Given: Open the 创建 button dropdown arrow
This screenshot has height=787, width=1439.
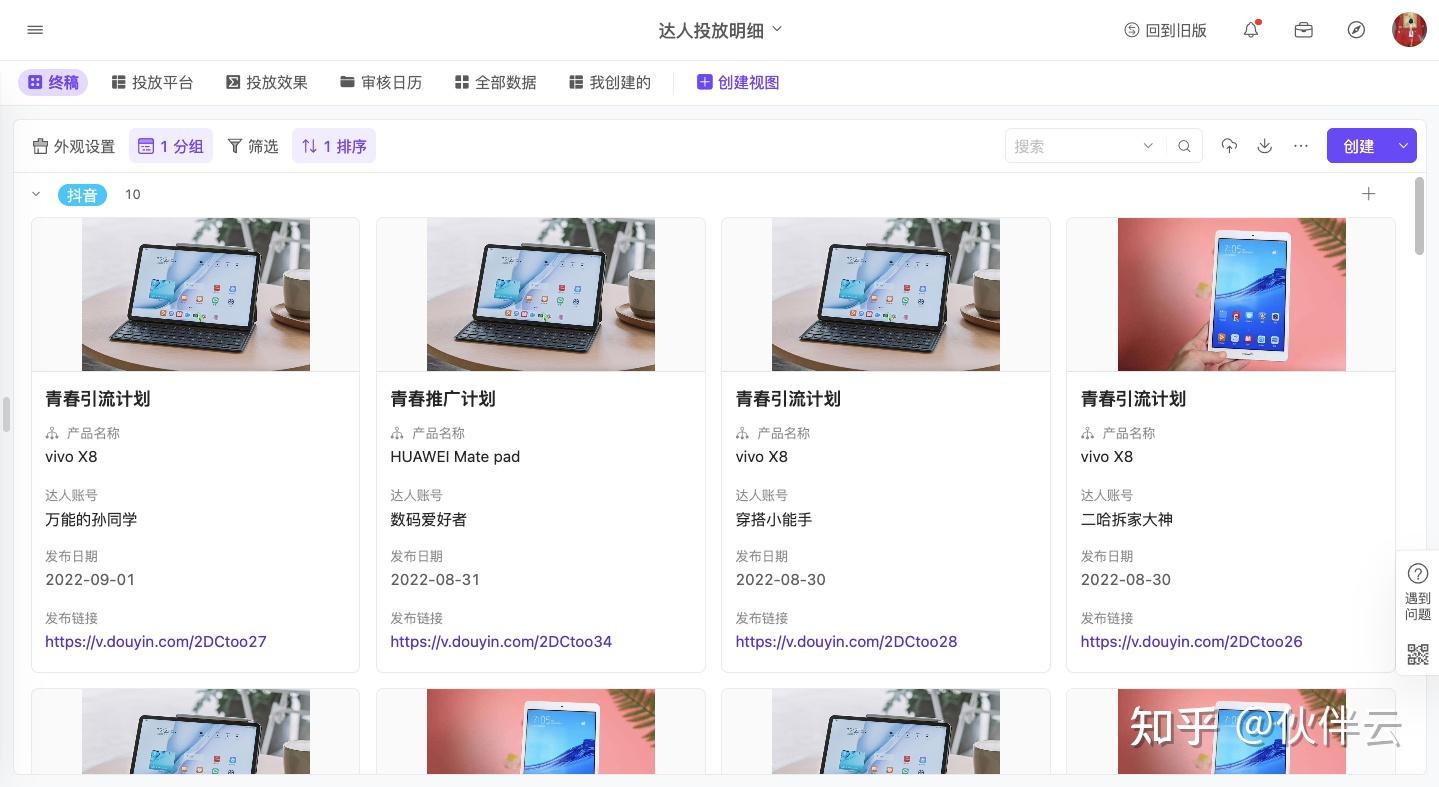Looking at the screenshot, I should 1403,146.
